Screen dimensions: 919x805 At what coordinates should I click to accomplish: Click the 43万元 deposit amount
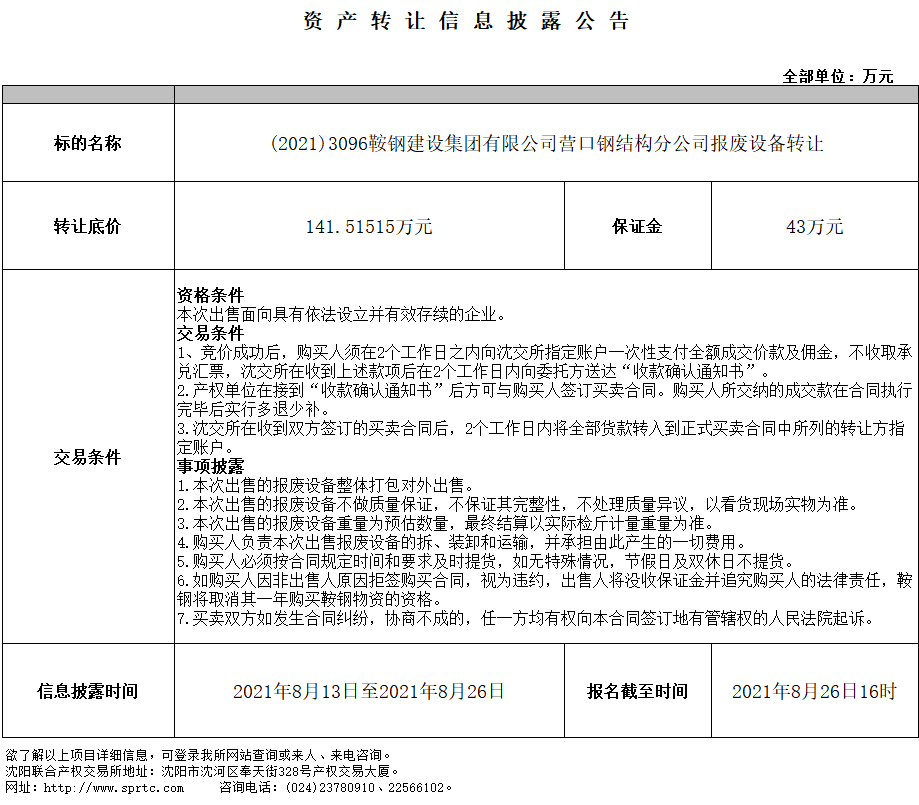(814, 226)
